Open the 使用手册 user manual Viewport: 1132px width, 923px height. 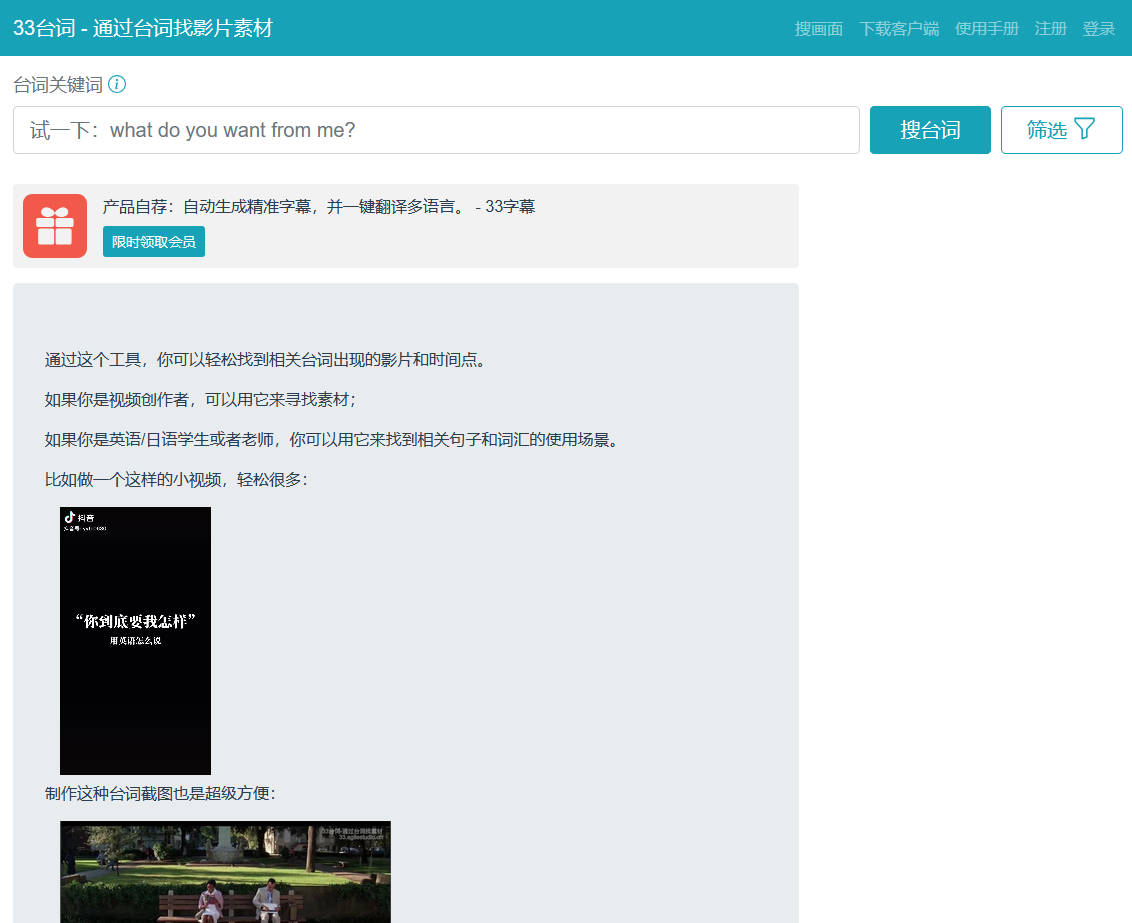(x=986, y=29)
